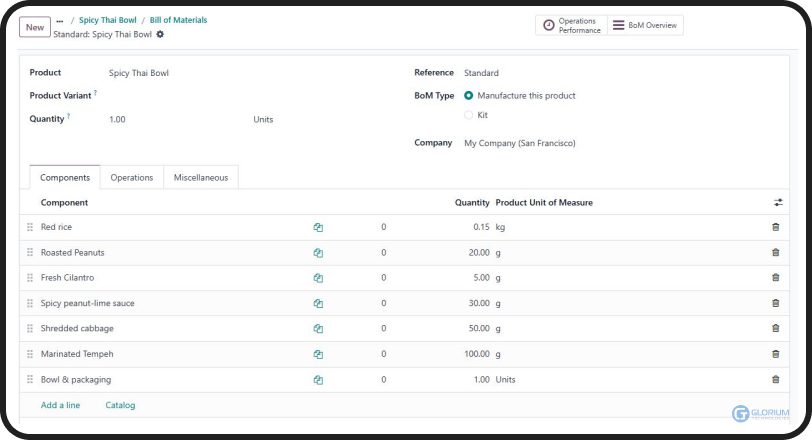The width and height of the screenshot is (812, 440).
Task: Grab the drag handle of Fresh Cilantro row
Action: pyautogui.click(x=30, y=277)
